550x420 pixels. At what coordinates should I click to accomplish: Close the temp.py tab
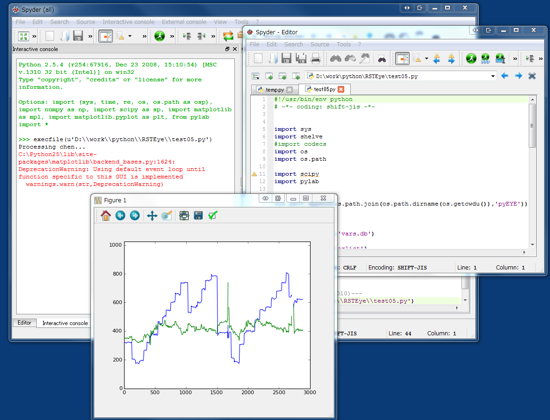point(289,89)
